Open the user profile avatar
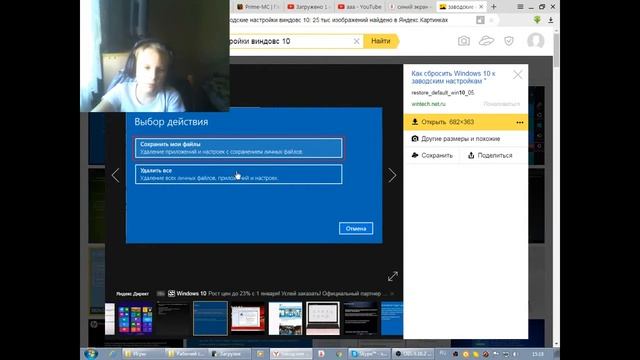 (536, 41)
